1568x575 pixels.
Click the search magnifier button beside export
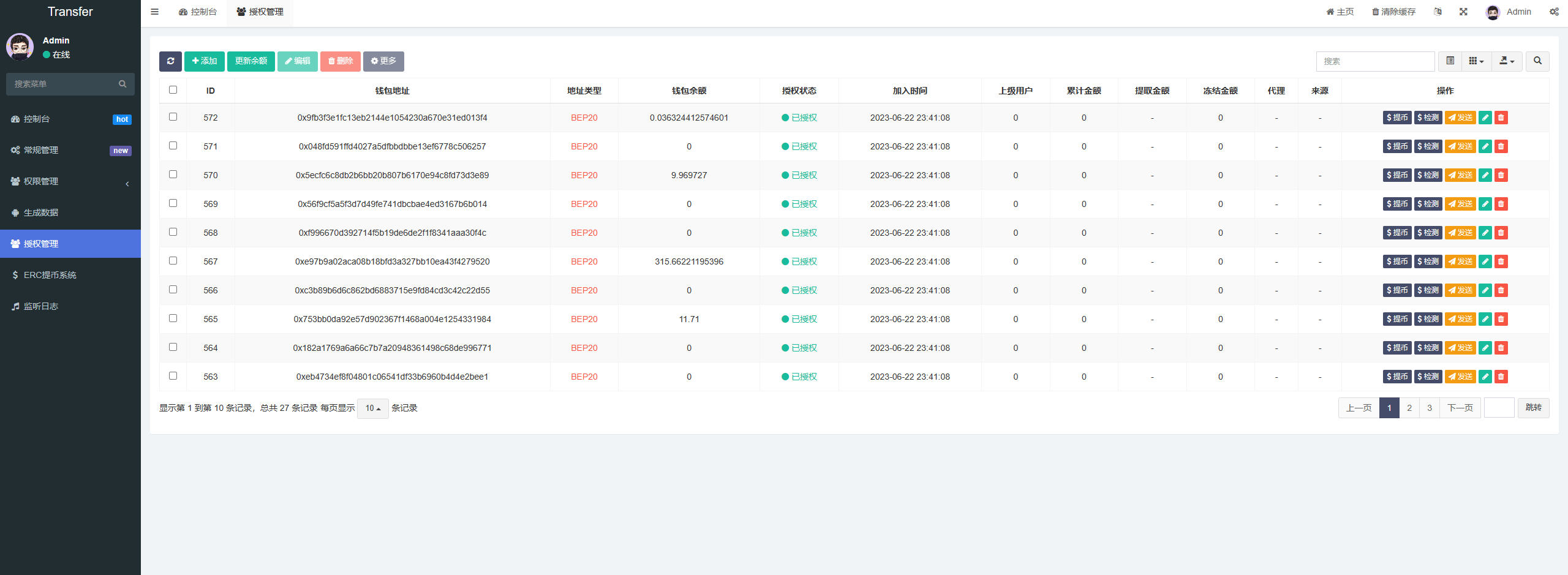pyautogui.click(x=1537, y=61)
